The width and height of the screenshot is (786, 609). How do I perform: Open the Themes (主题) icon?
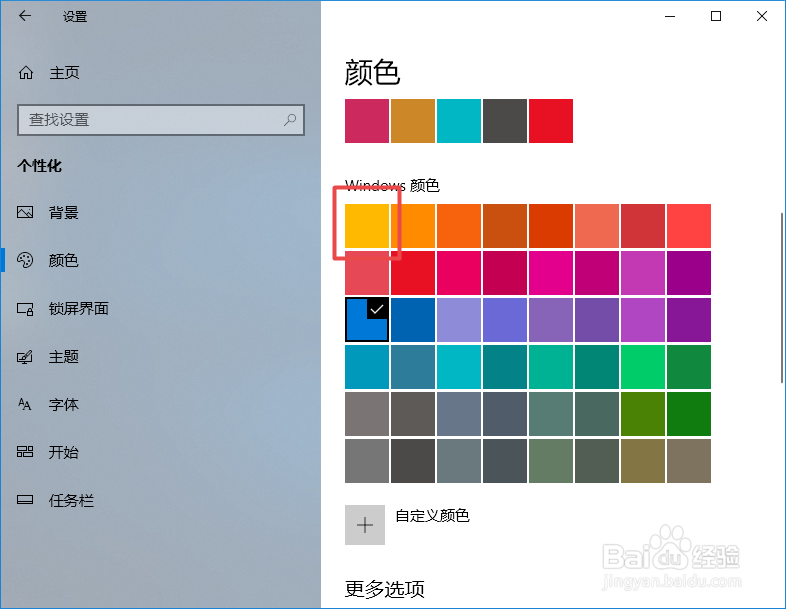[x=26, y=357]
